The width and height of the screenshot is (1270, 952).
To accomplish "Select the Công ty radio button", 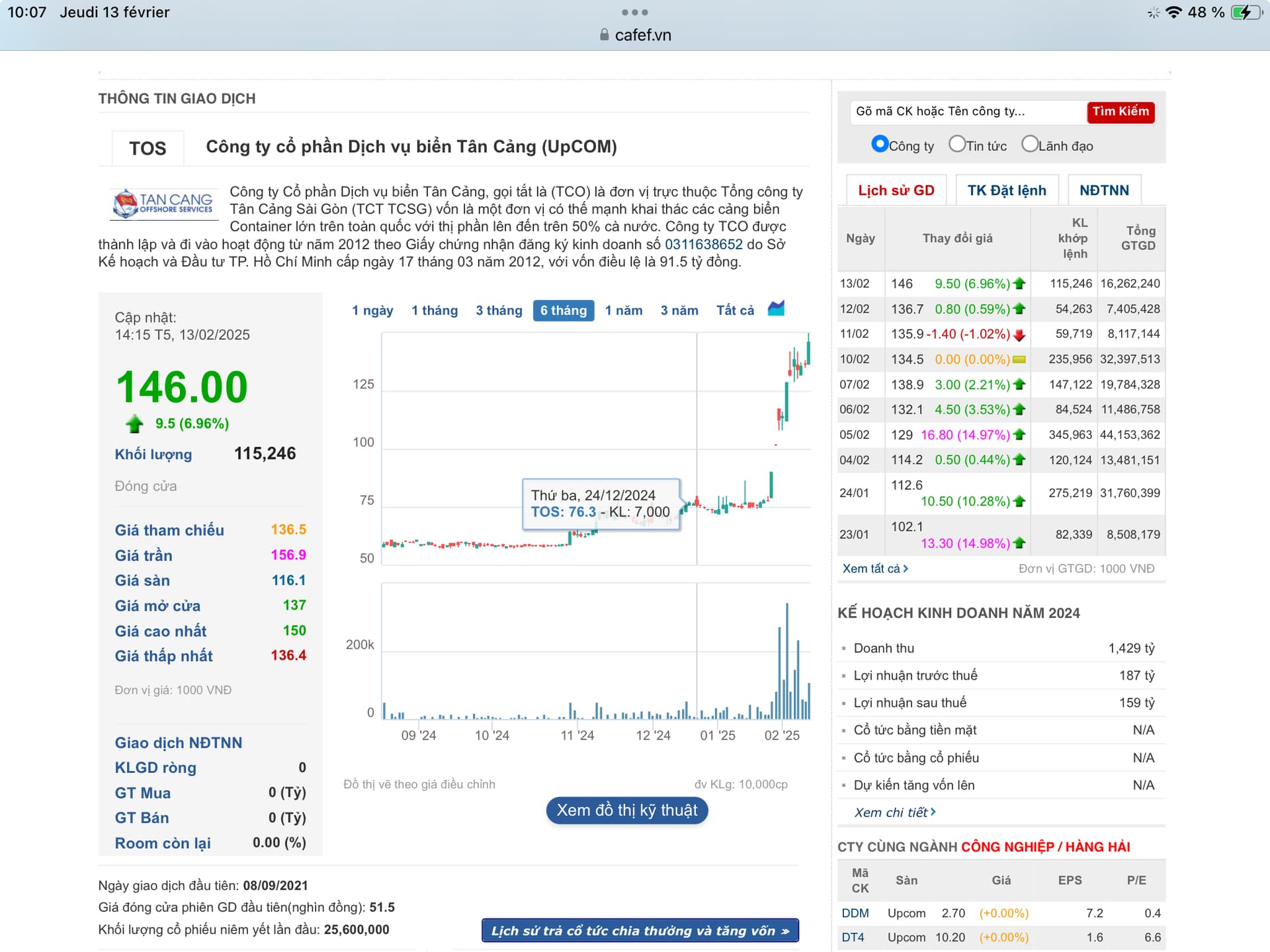I will [x=879, y=144].
